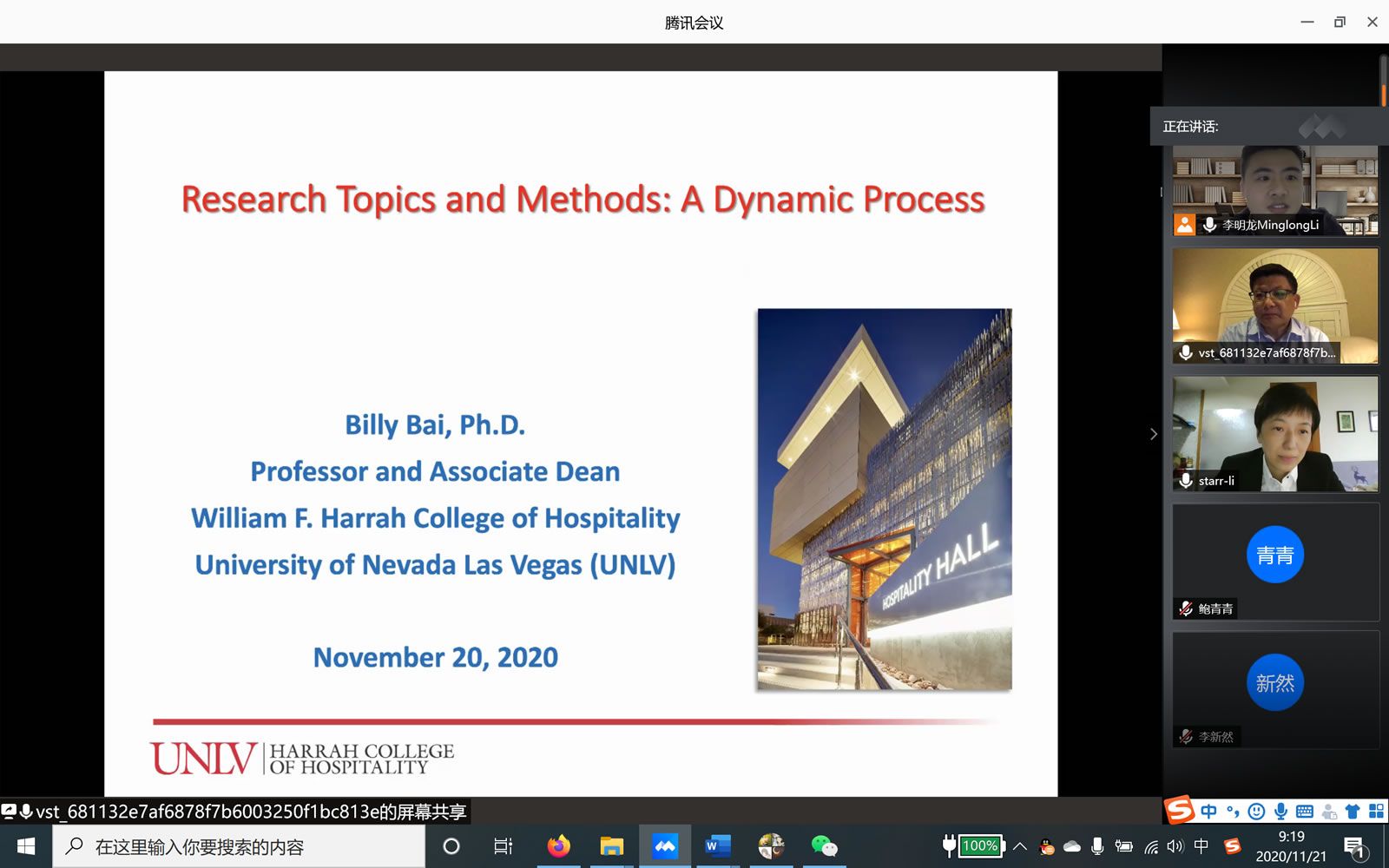Screen dimensions: 1389x868
Task: Click Professor and Associate Dean text
Action: 435,471
